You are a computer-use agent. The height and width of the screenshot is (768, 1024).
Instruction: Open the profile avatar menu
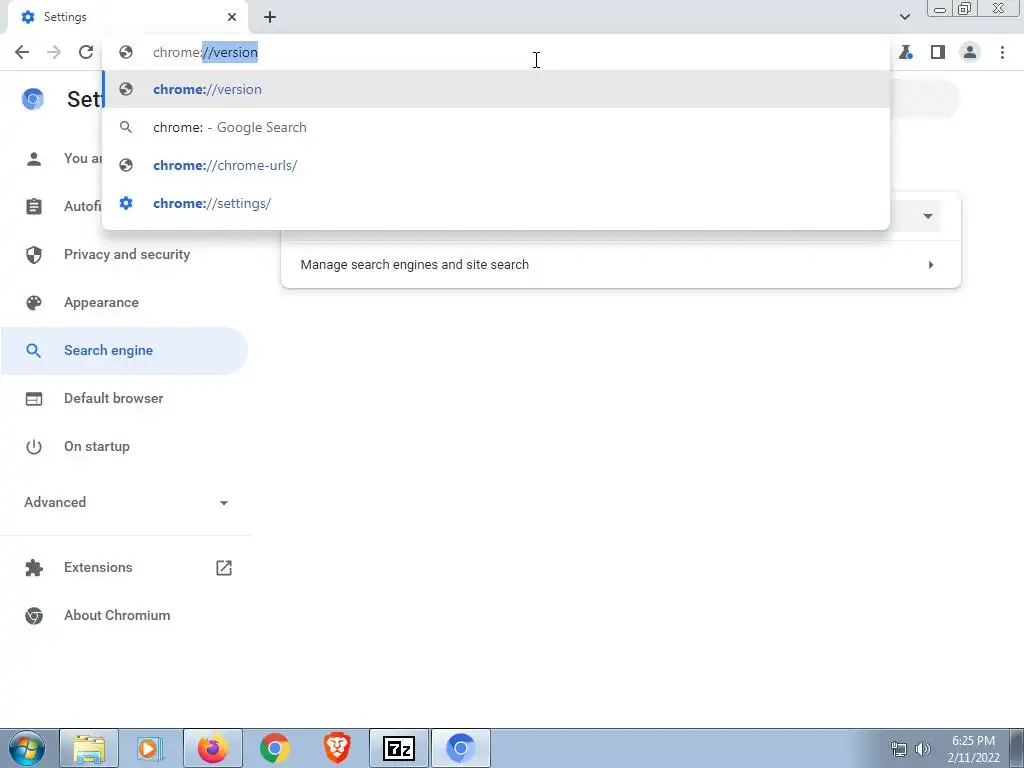pos(970,52)
